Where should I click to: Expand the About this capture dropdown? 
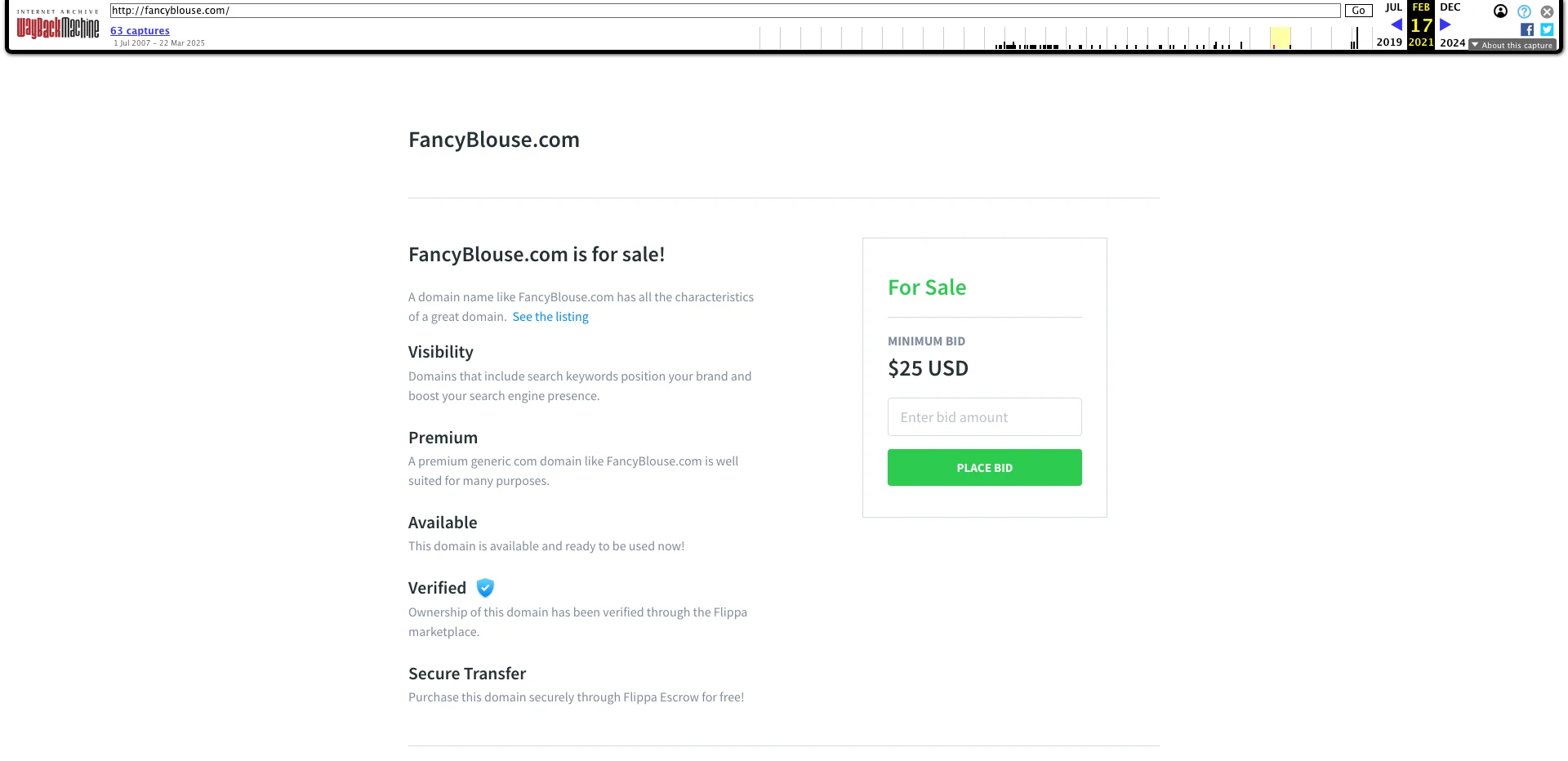coord(1512,45)
